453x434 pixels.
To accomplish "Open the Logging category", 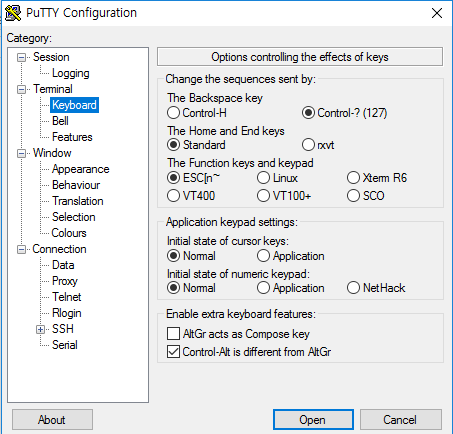I will click(x=71, y=73).
